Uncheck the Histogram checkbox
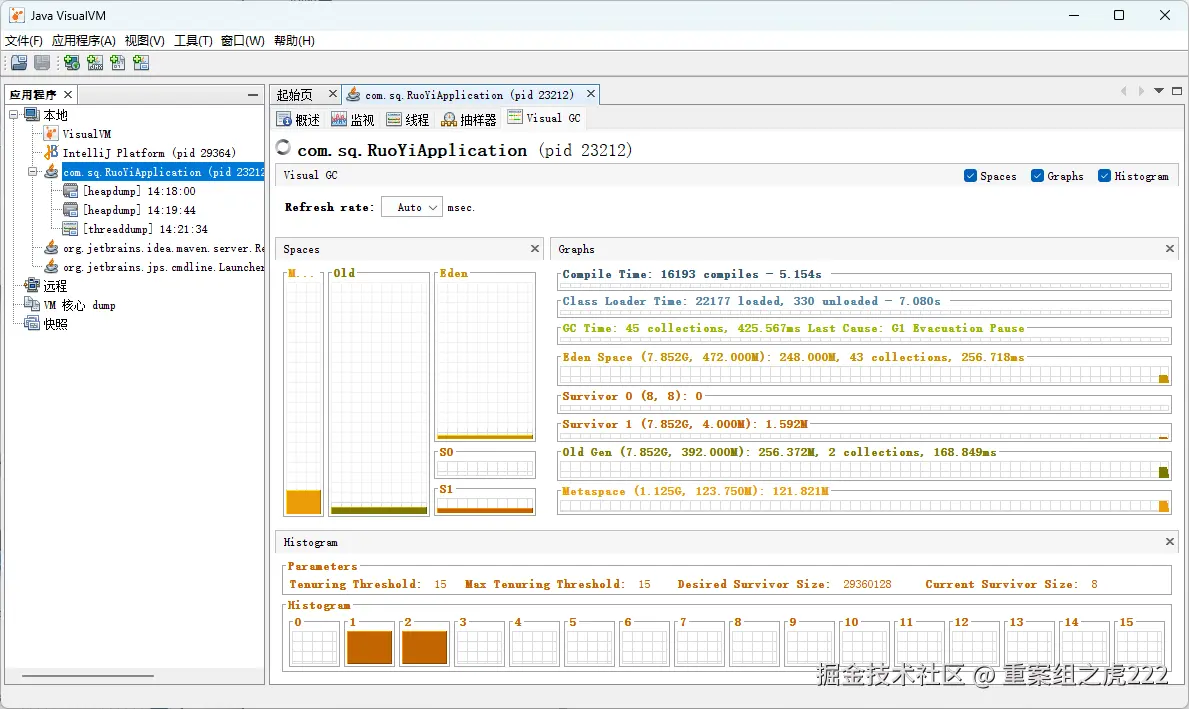This screenshot has height=709, width=1189. (1105, 176)
